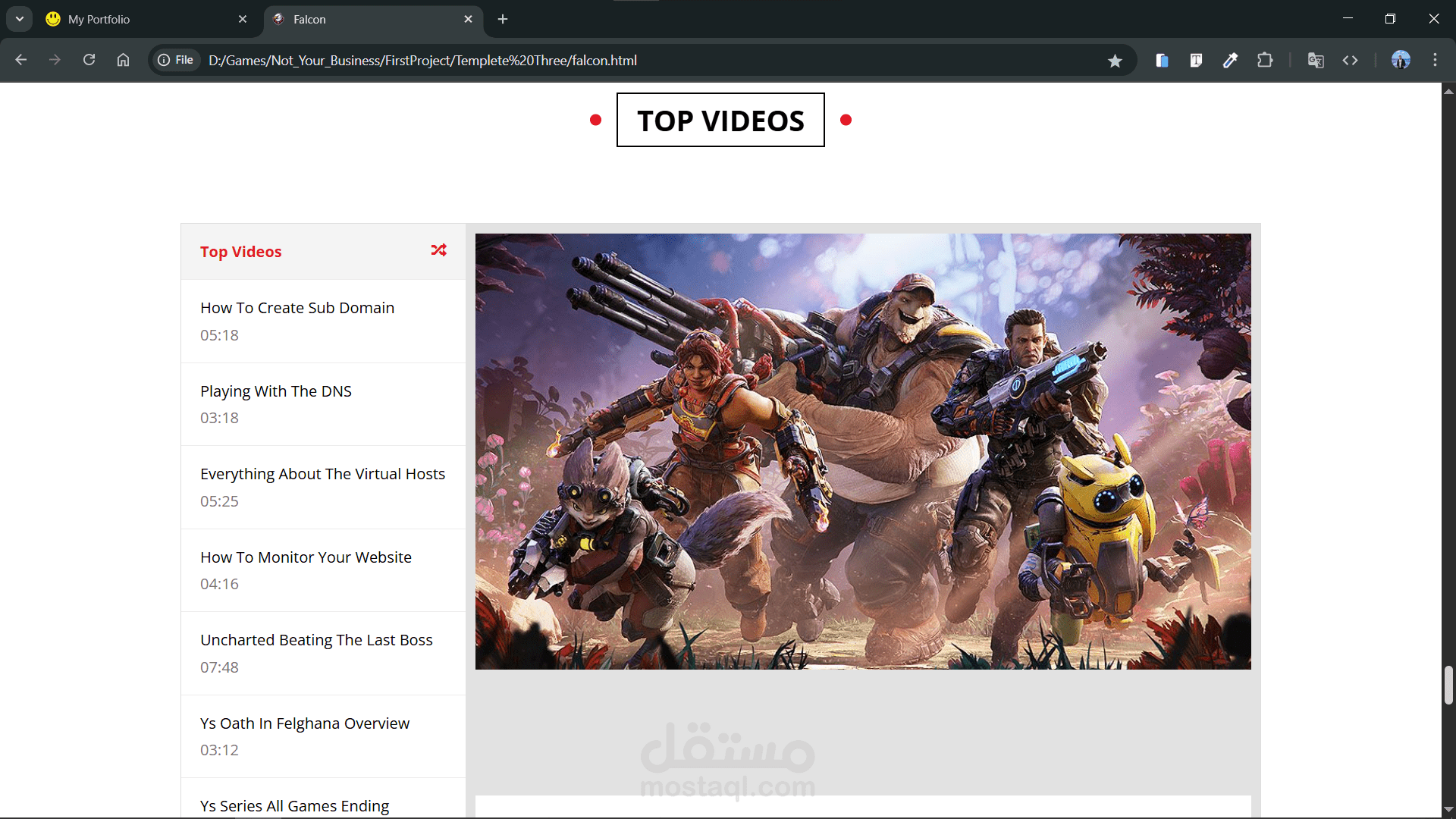Open the Extensions puzzle-piece menu
1456x819 pixels.
tap(1265, 60)
